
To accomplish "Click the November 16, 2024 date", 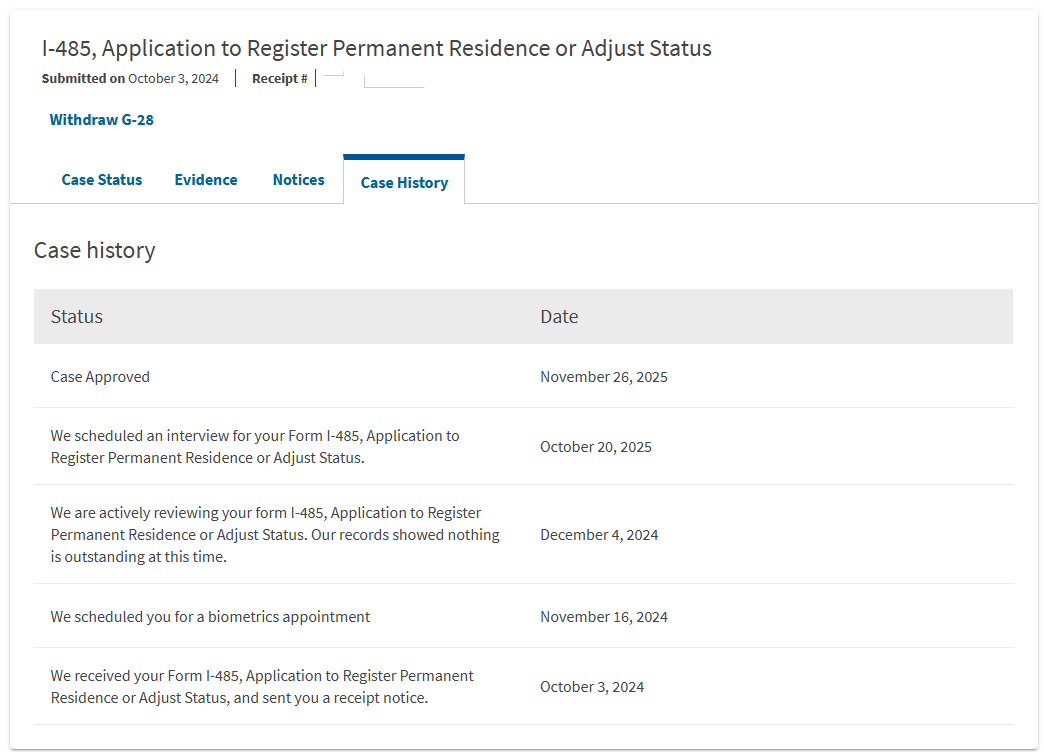I will pos(604,617).
